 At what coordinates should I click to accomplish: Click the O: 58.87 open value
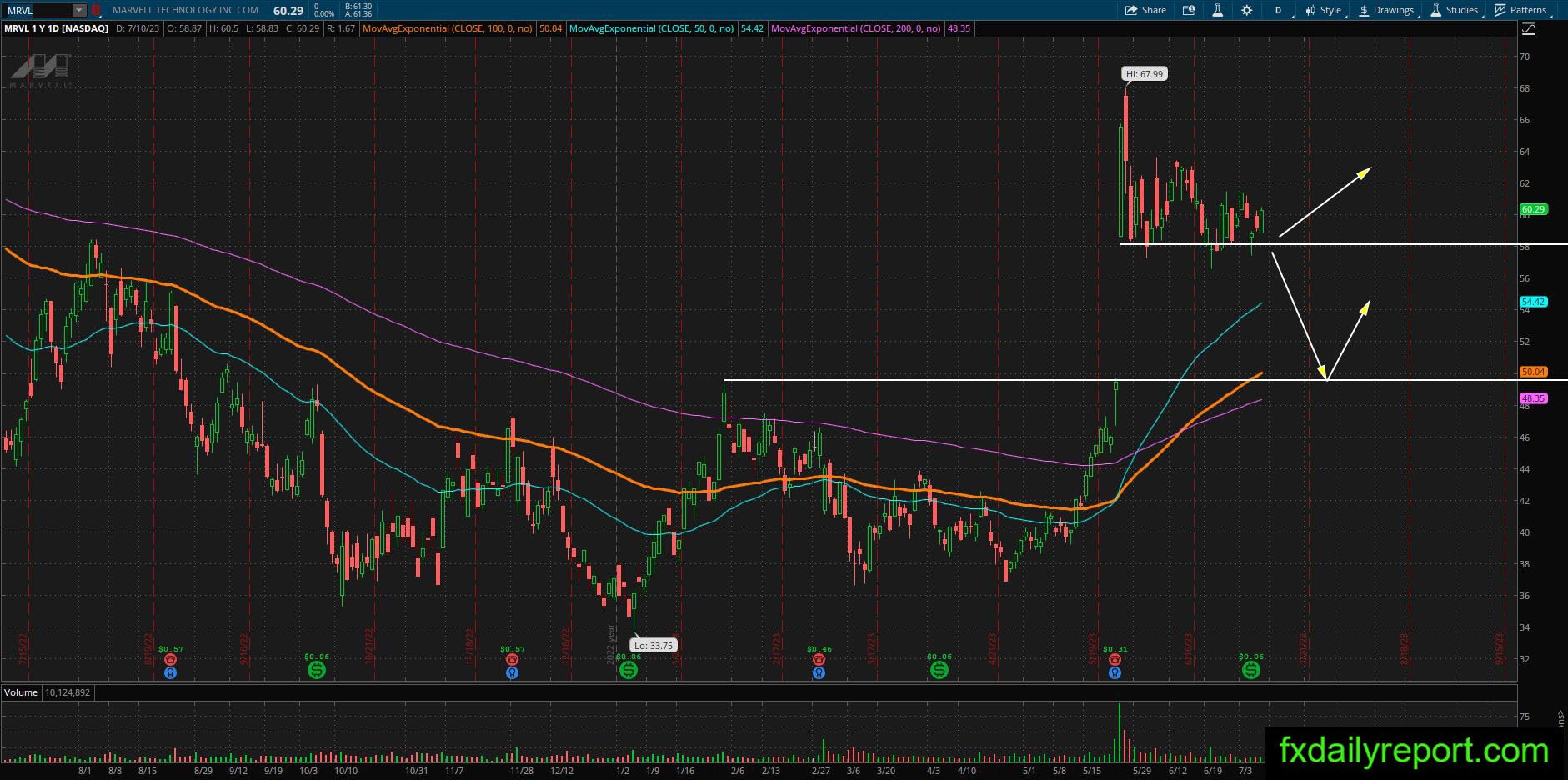click(x=184, y=28)
